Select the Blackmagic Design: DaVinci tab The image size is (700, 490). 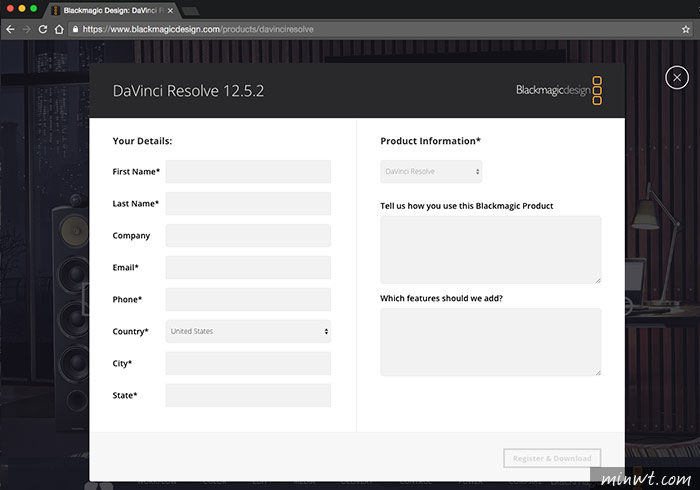click(112, 10)
